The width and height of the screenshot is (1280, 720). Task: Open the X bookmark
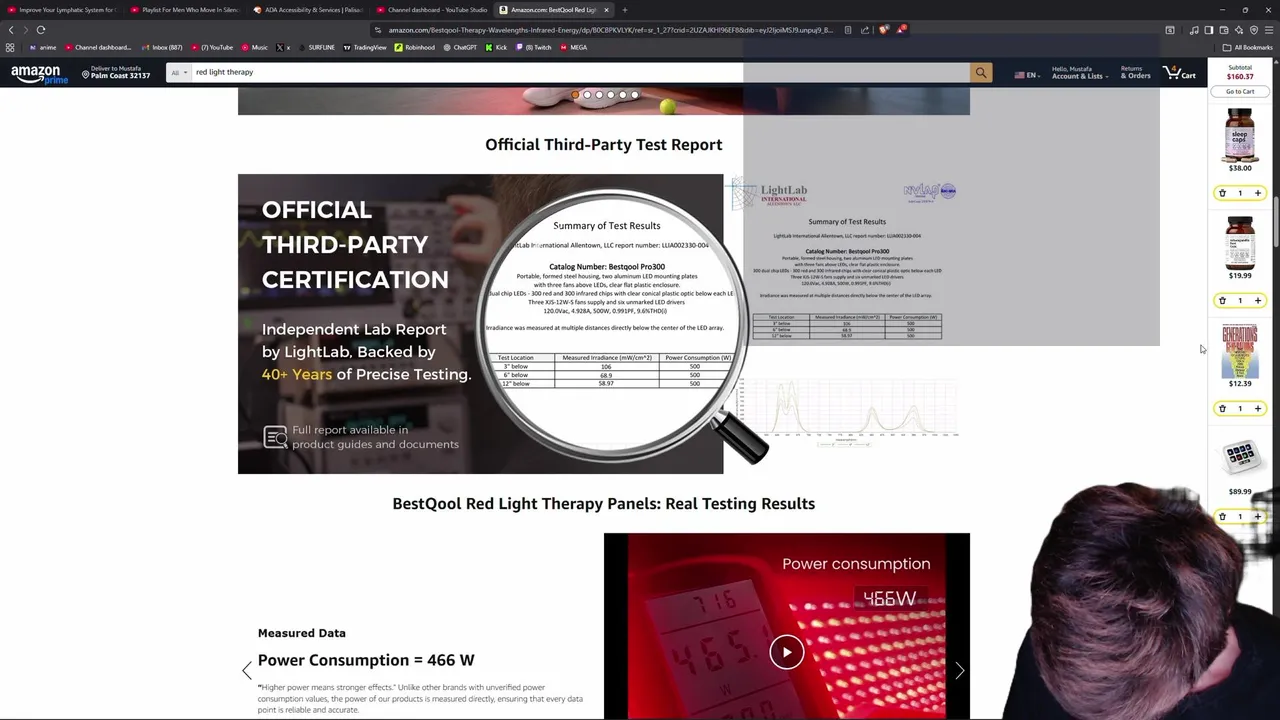(283, 47)
